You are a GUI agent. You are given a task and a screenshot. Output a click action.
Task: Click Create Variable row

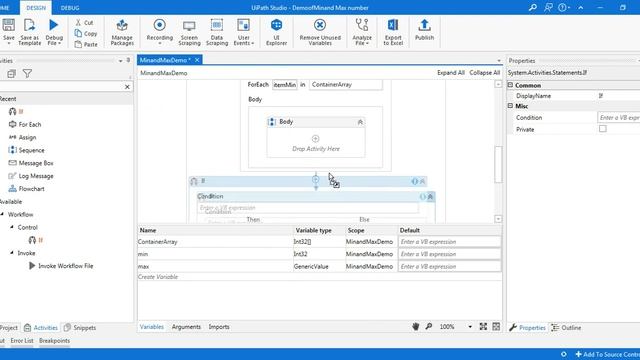click(x=158, y=277)
